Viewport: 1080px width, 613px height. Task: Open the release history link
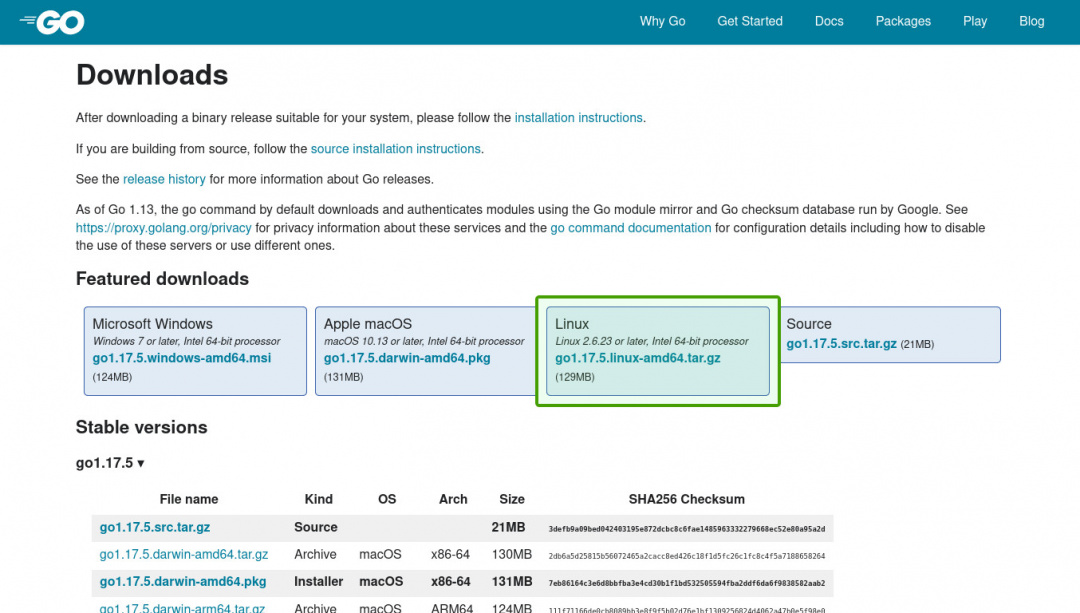pos(164,179)
